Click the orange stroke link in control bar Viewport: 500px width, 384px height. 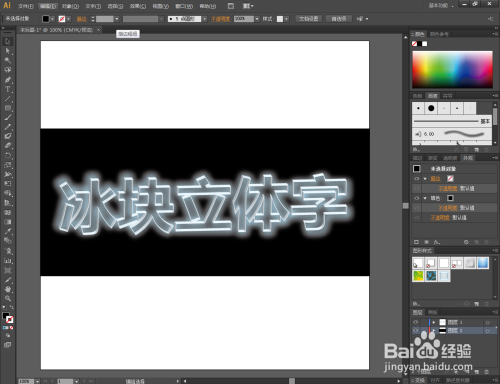[81, 19]
